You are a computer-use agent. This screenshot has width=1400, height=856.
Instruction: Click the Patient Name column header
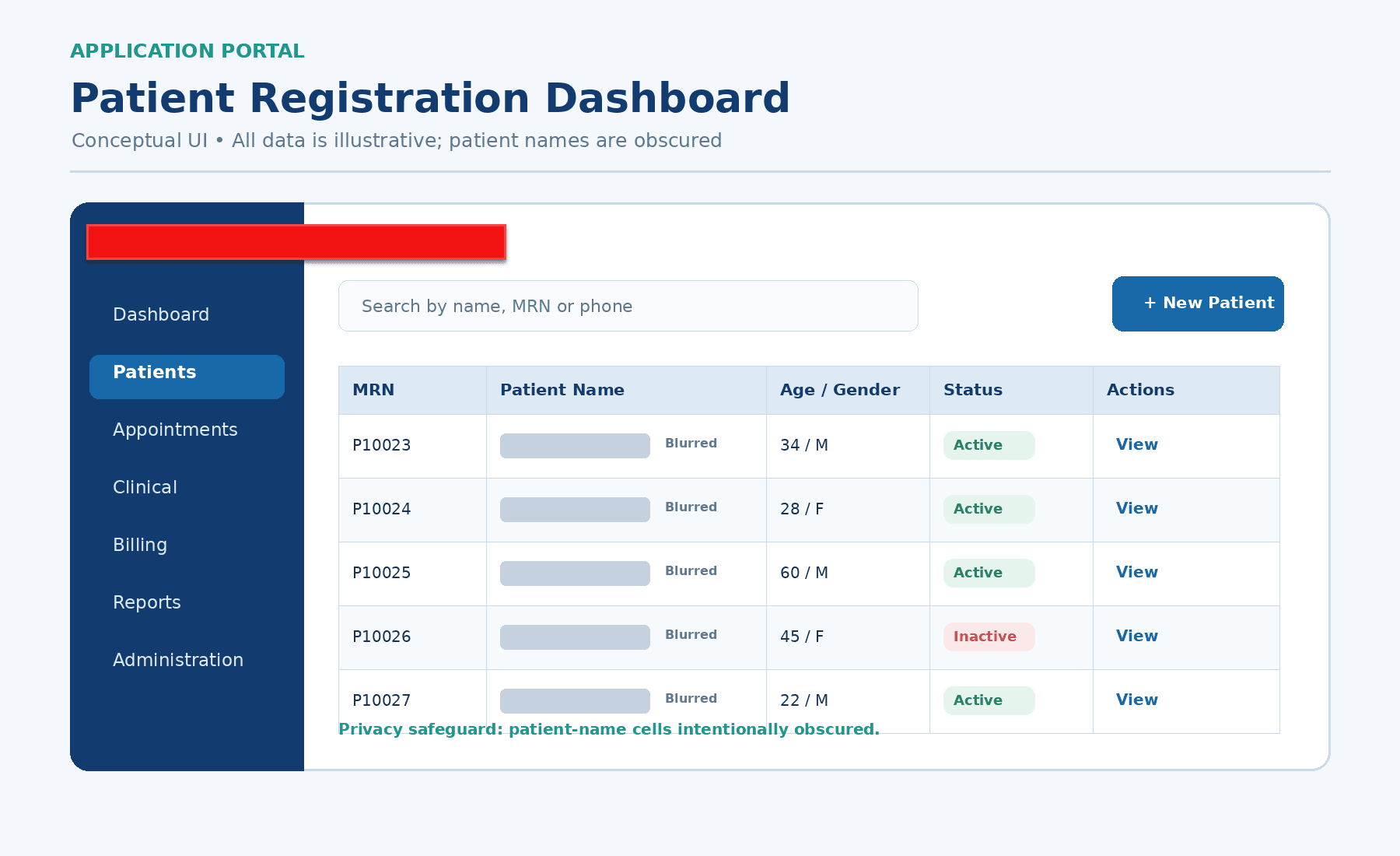click(562, 390)
